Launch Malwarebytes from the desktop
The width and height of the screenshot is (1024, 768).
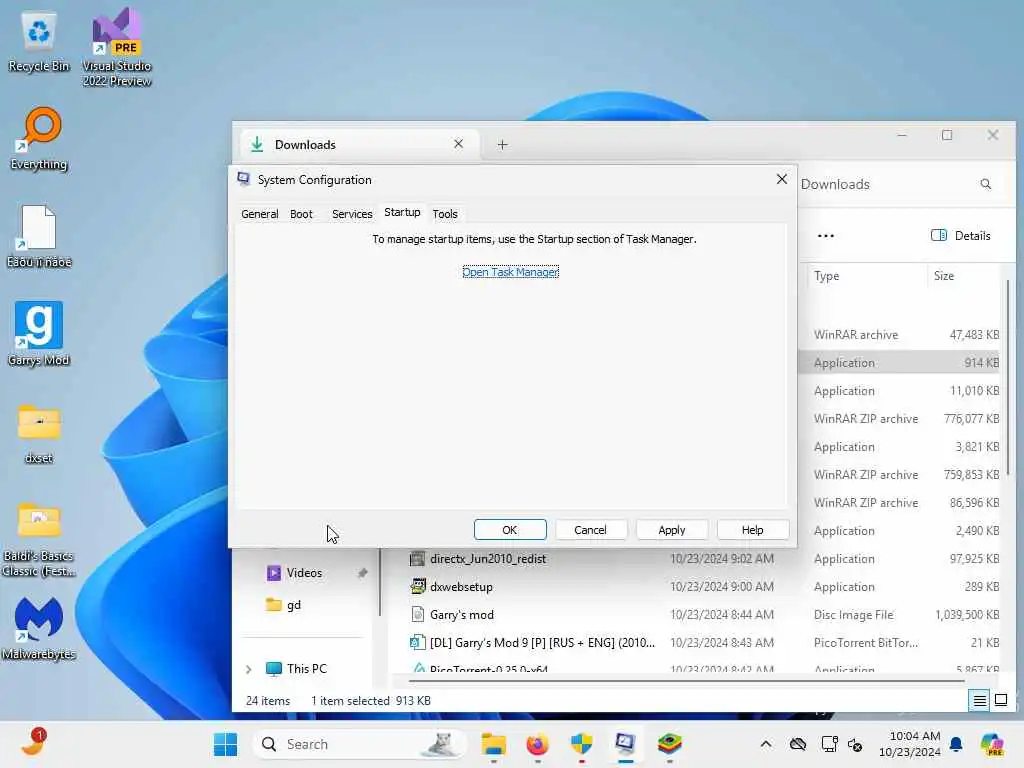pos(39,628)
